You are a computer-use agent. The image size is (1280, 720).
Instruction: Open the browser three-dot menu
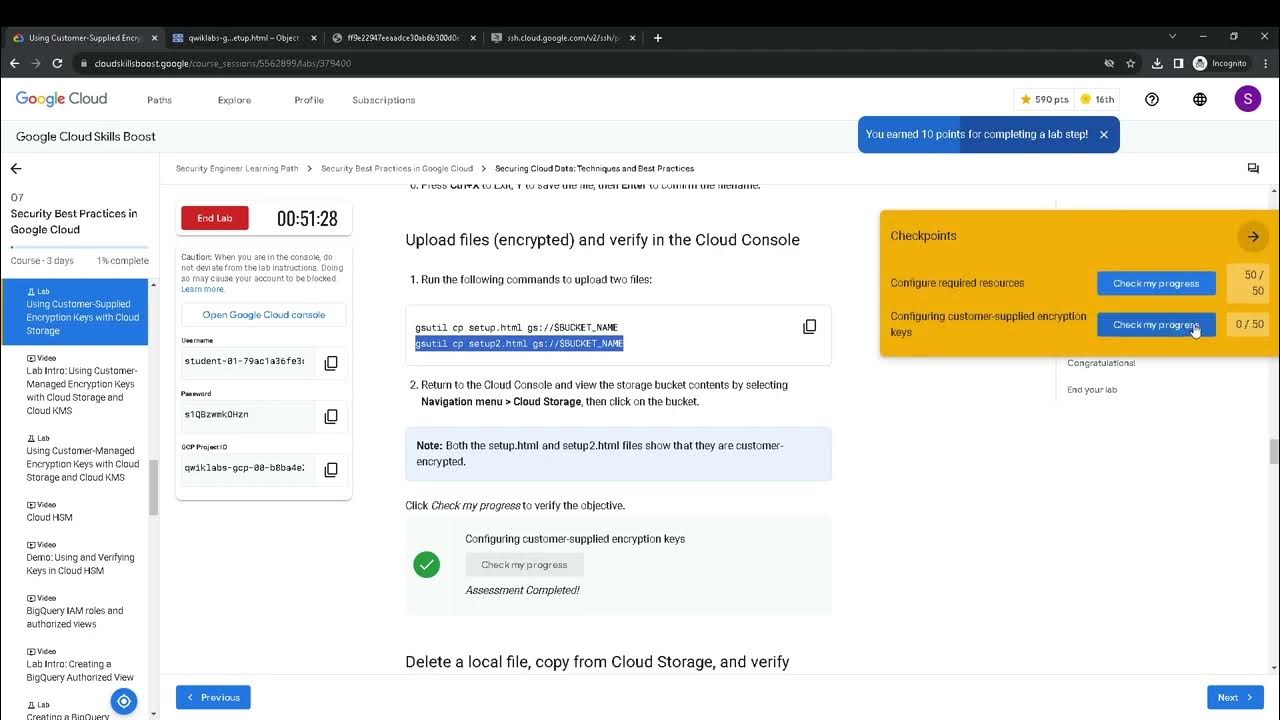point(1264,63)
